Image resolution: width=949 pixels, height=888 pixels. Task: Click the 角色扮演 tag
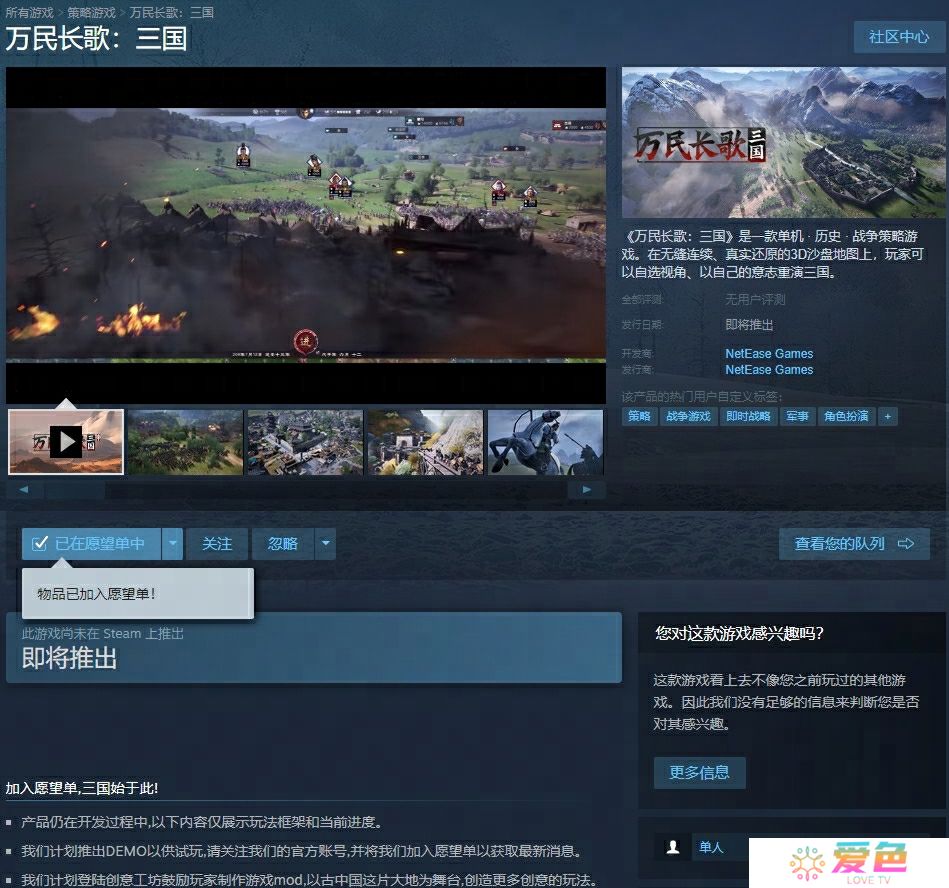(x=846, y=416)
